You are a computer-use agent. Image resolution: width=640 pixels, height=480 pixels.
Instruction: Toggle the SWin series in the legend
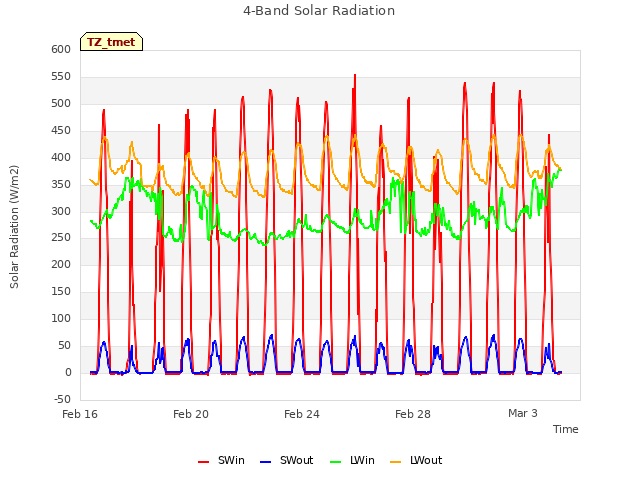click(x=221, y=460)
